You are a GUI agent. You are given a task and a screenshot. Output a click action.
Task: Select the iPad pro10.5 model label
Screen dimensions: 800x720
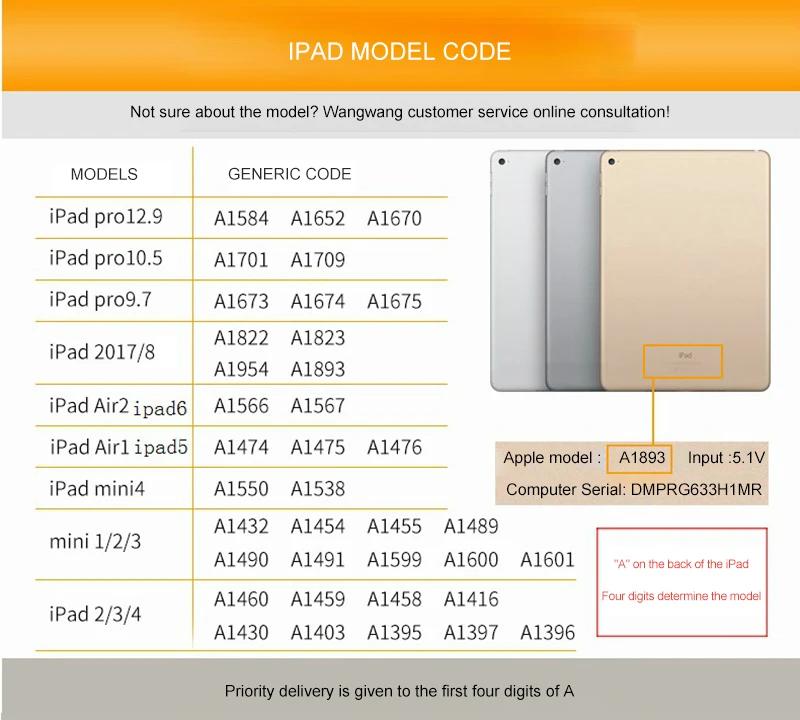pos(106,258)
